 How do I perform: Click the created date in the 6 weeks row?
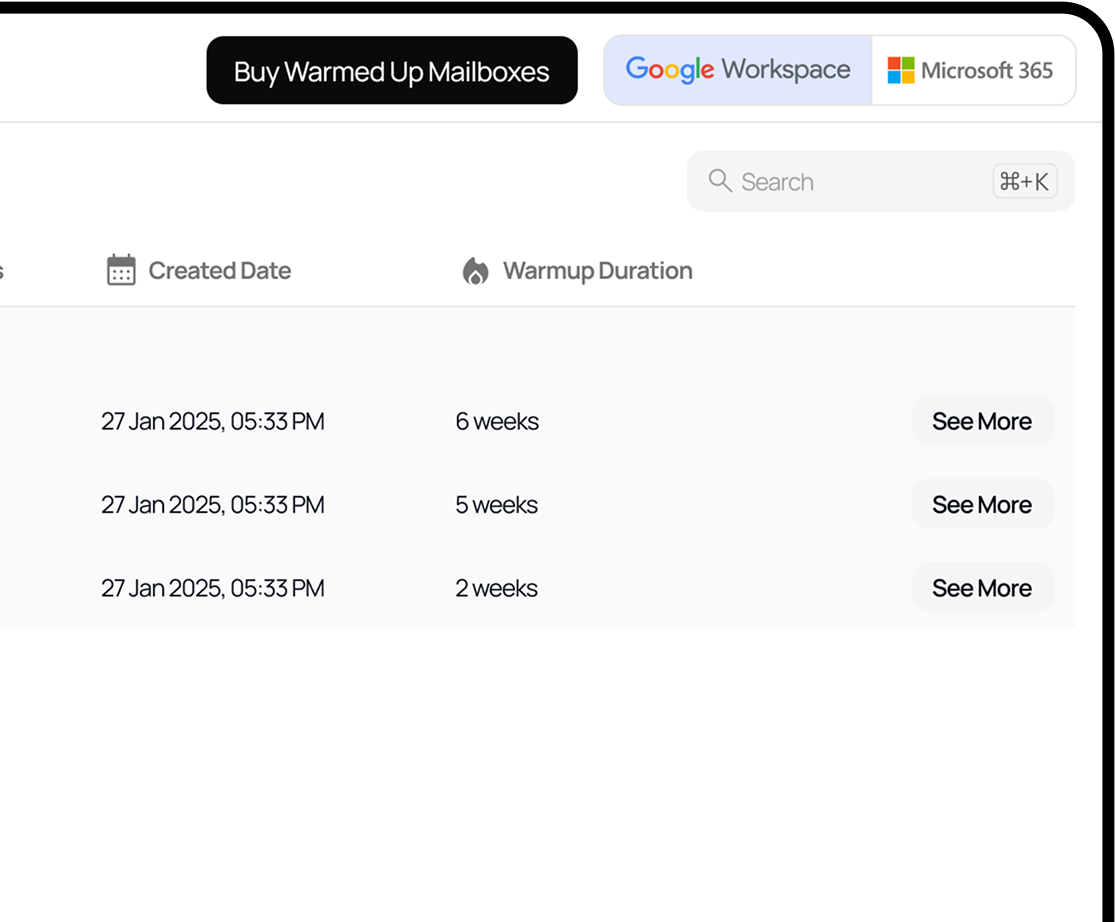(213, 422)
